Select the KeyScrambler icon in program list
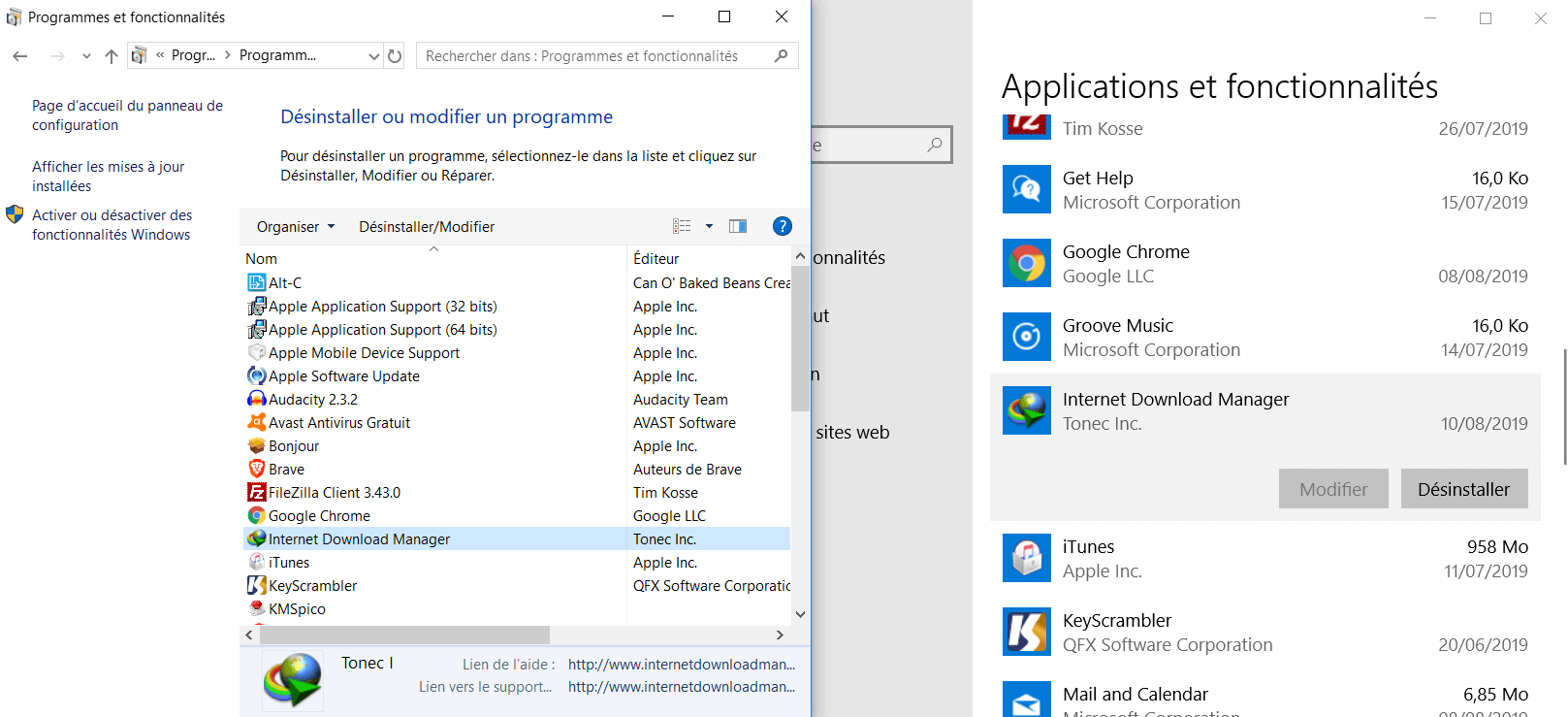1568x717 pixels. [256, 585]
